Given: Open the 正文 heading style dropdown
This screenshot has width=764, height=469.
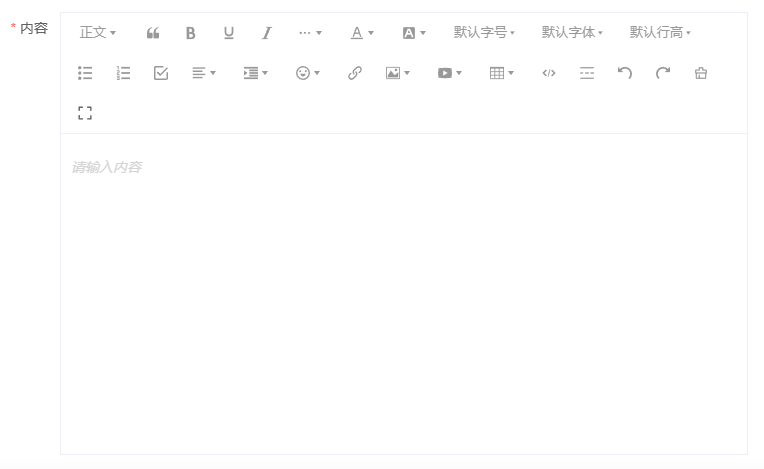Looking at the screenshot, I should [97, 33].
